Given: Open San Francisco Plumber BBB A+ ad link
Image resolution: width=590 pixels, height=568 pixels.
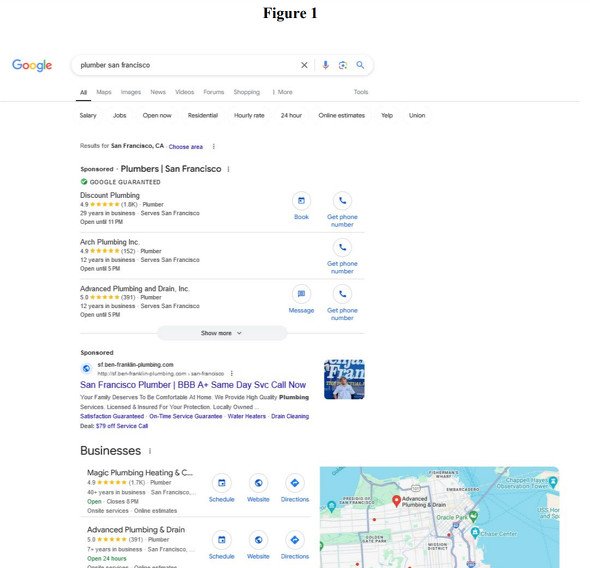Looking at the screenshot, I should tap(193, 385).
